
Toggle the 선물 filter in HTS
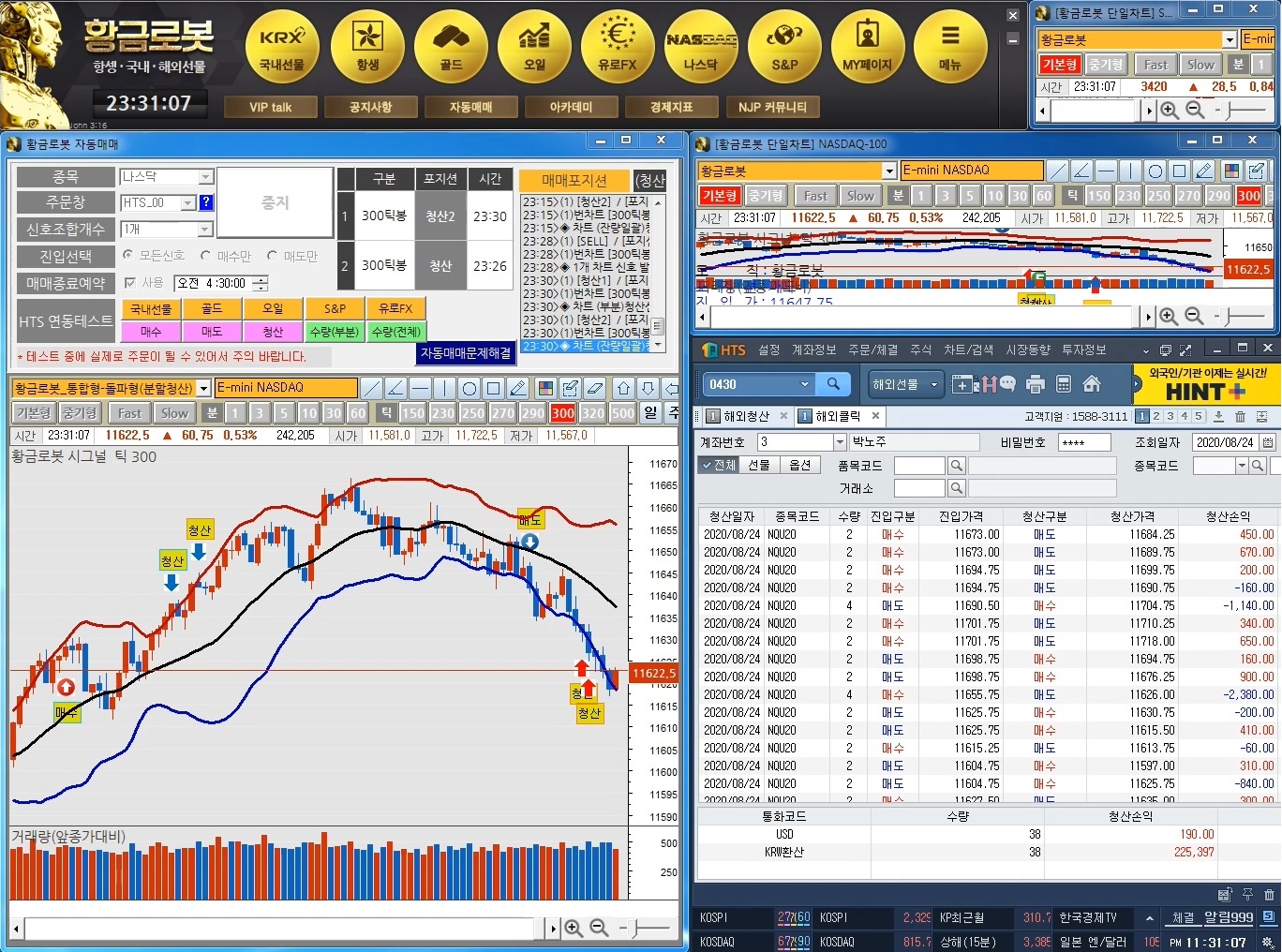pyautogui.click(x=759, y=465)
